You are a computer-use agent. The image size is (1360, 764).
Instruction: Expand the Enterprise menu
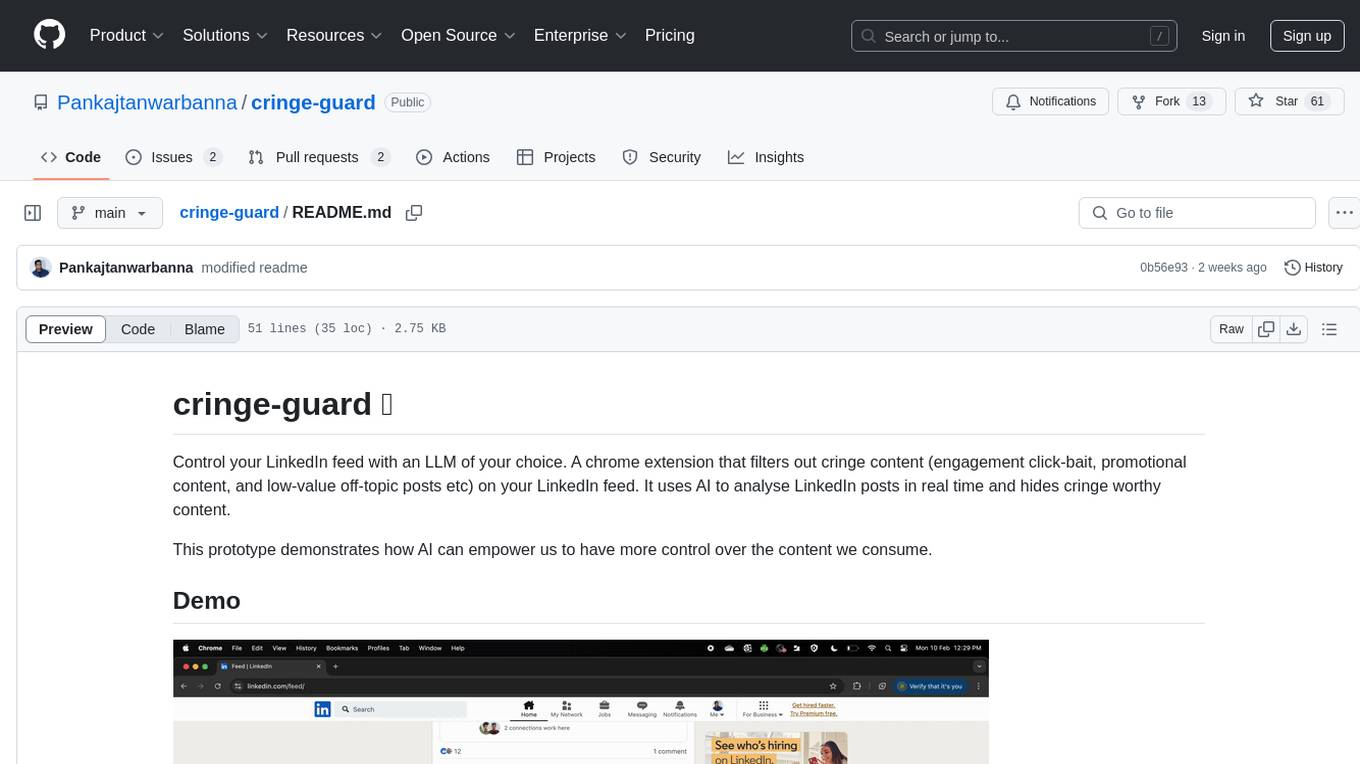[x=580, y=35]
